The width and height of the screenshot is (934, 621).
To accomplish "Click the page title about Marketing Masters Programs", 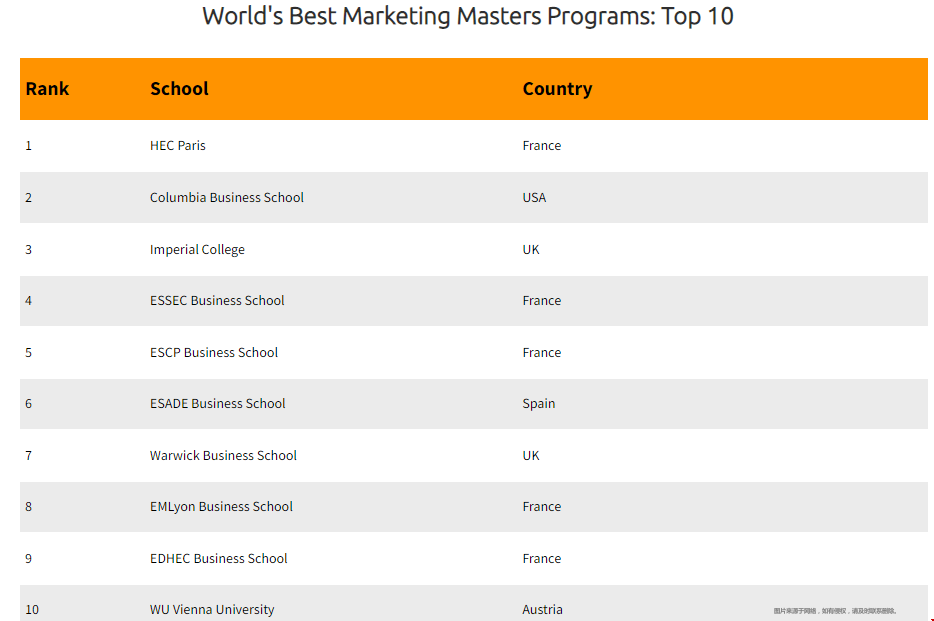I will tap(468, 16).
